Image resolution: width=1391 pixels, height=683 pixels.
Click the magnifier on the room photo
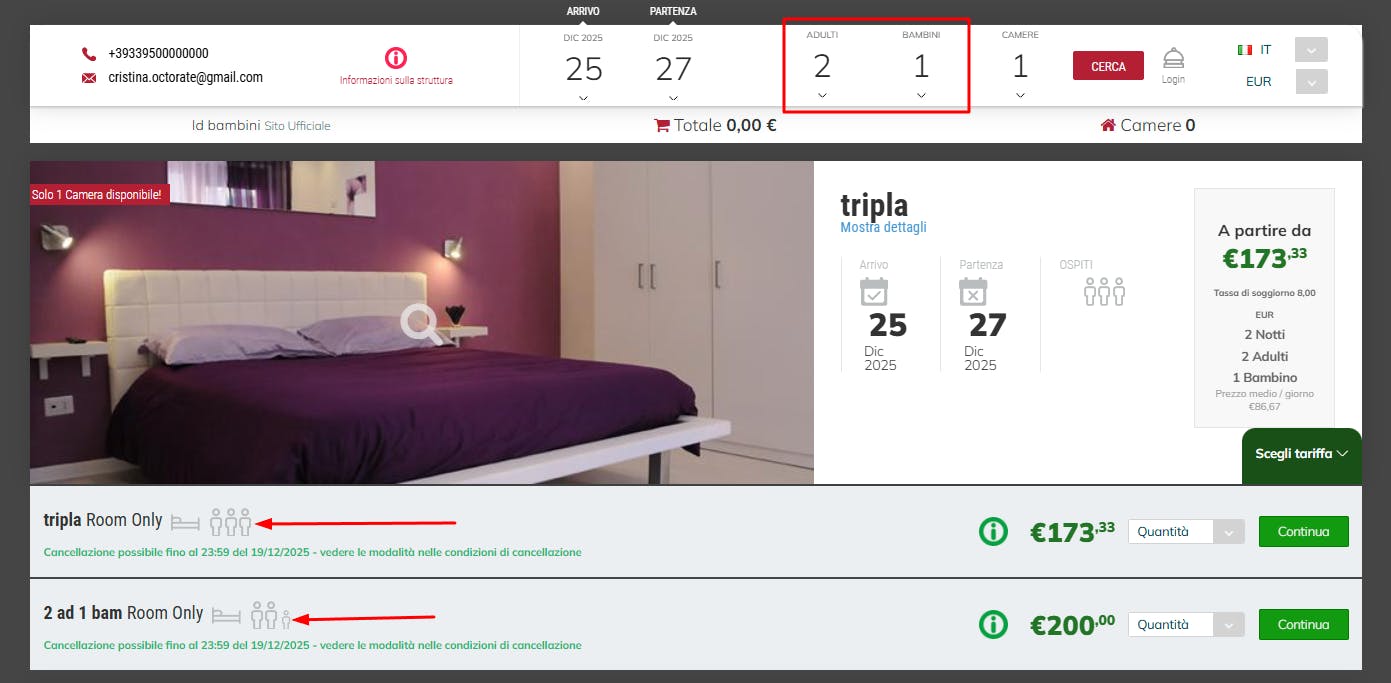pos(421,324)
